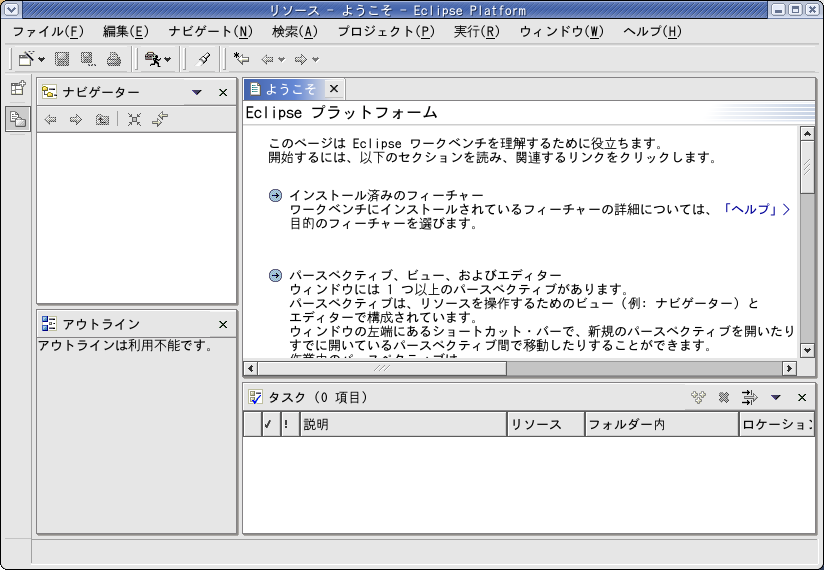Image resolution: width=824 pixels, height=570 pixels.
Task: Click the Delete task icon in タスク view
Action: (724, 398)
